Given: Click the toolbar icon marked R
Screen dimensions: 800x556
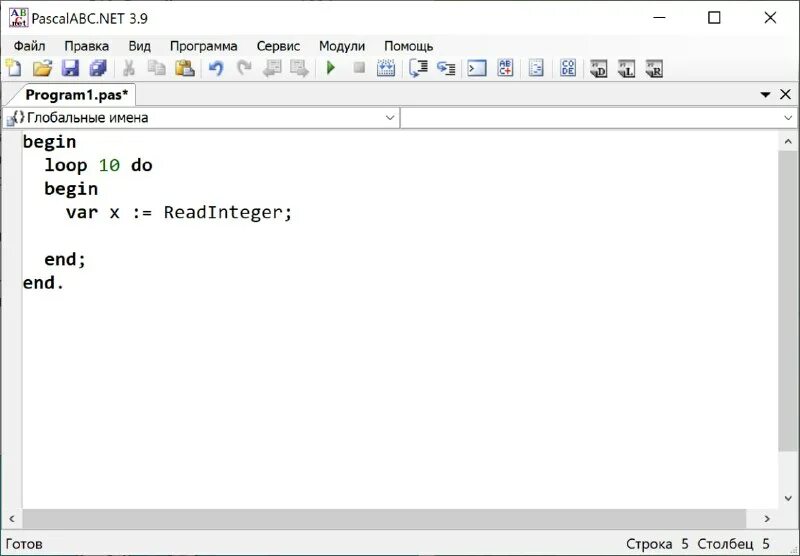Looking at the screenshot, I should [x=654, y=68].
